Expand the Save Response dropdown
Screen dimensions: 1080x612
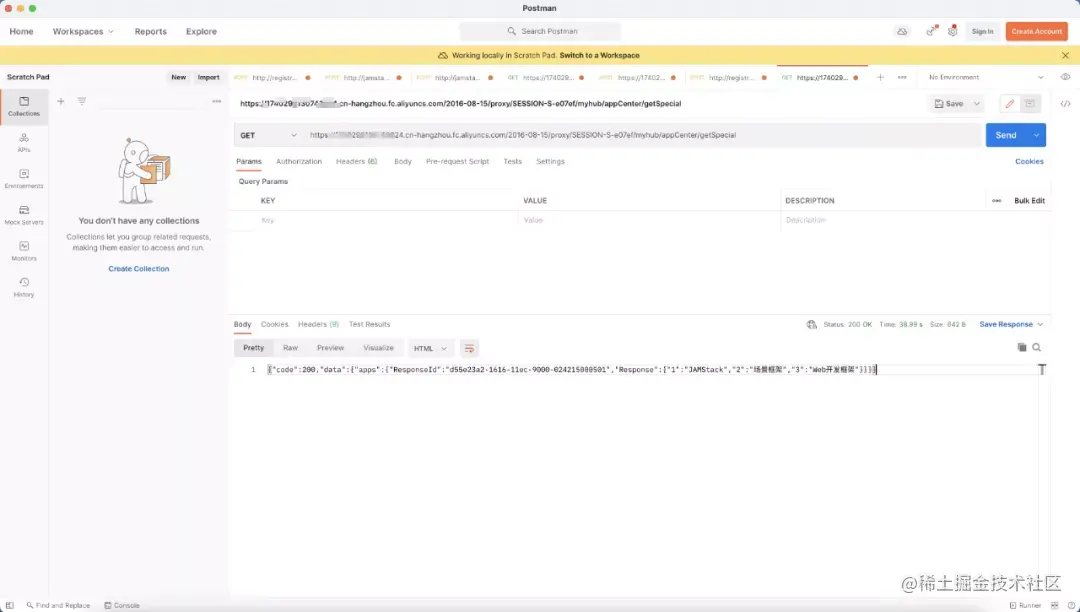click(1011, 324)
